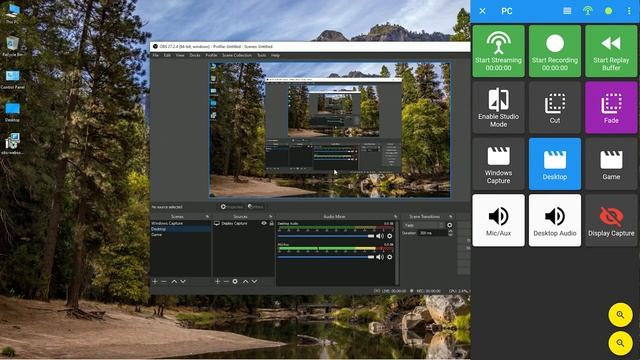Switch to the Windows Capture scene tile
The image size is (640, 360).
pyautogui.click(x=498, y=164)
